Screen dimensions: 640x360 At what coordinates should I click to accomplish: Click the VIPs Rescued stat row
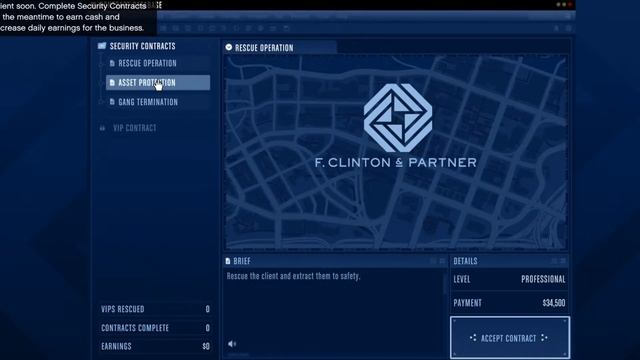(155, 309)
